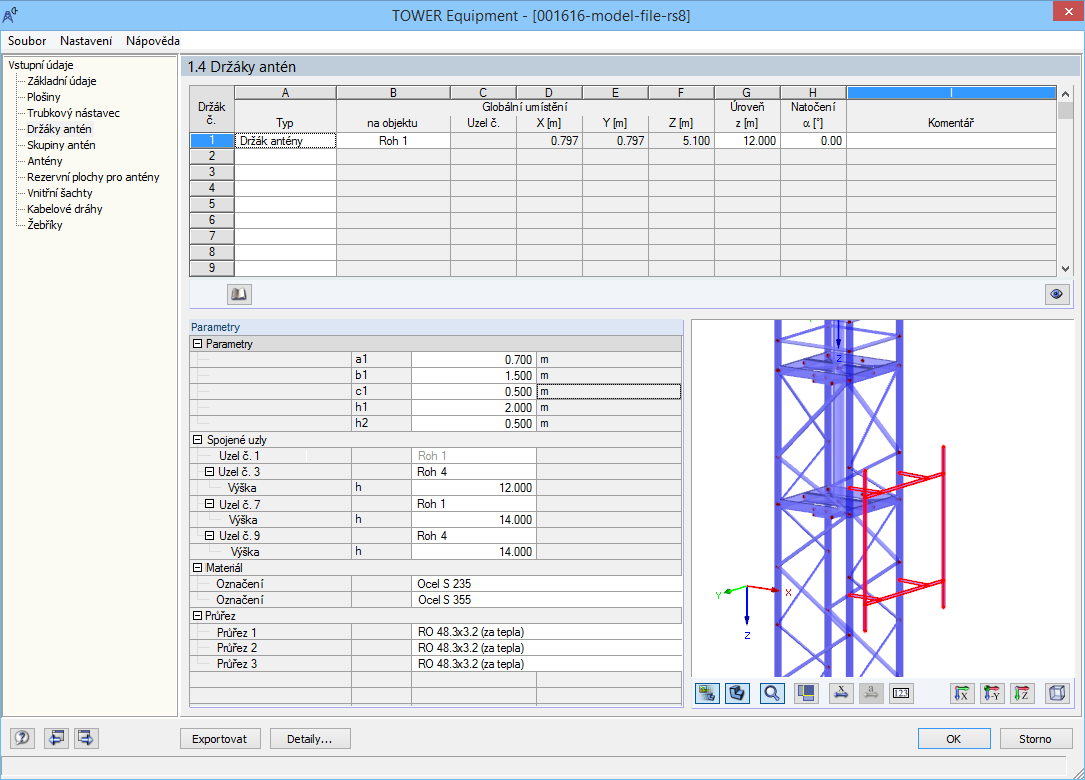Go to previous table with left arrow icon
This screenshot has height=780, width=1085.
tap(56, 738)
